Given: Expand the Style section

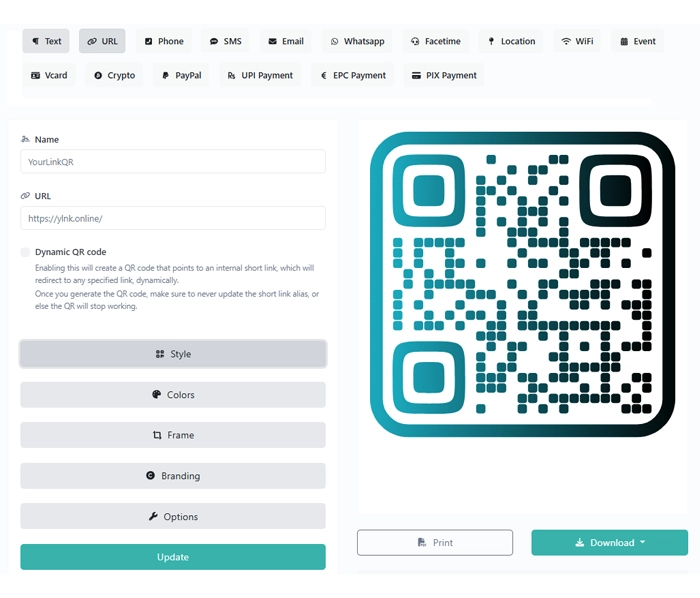Looking at the screenshot, I should click(x=173, y=354).
